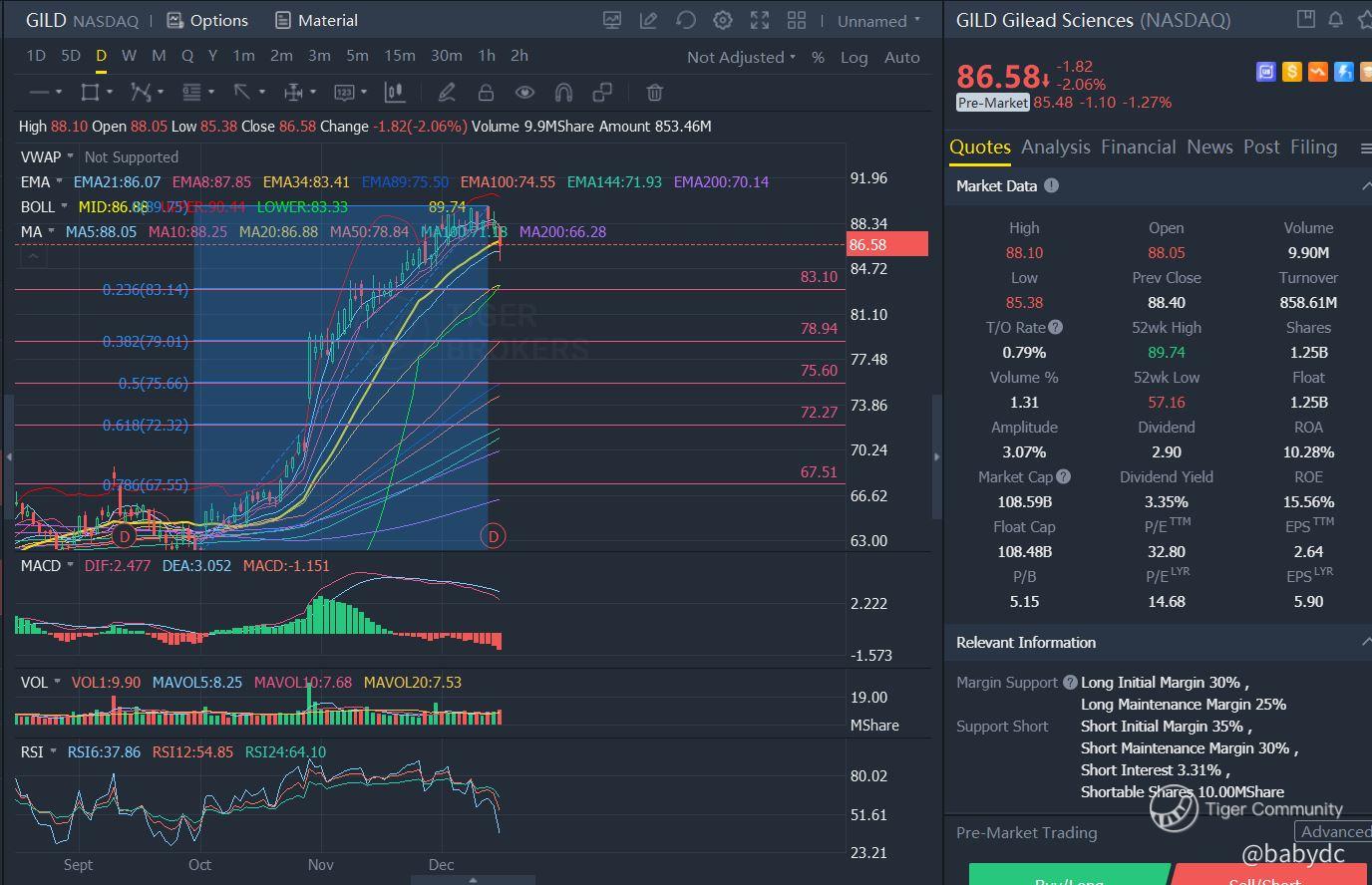The width and height of the screenshot is (1372, 885).
Task: Switch to the Financial tab
Action: (x=1139, y=147)
